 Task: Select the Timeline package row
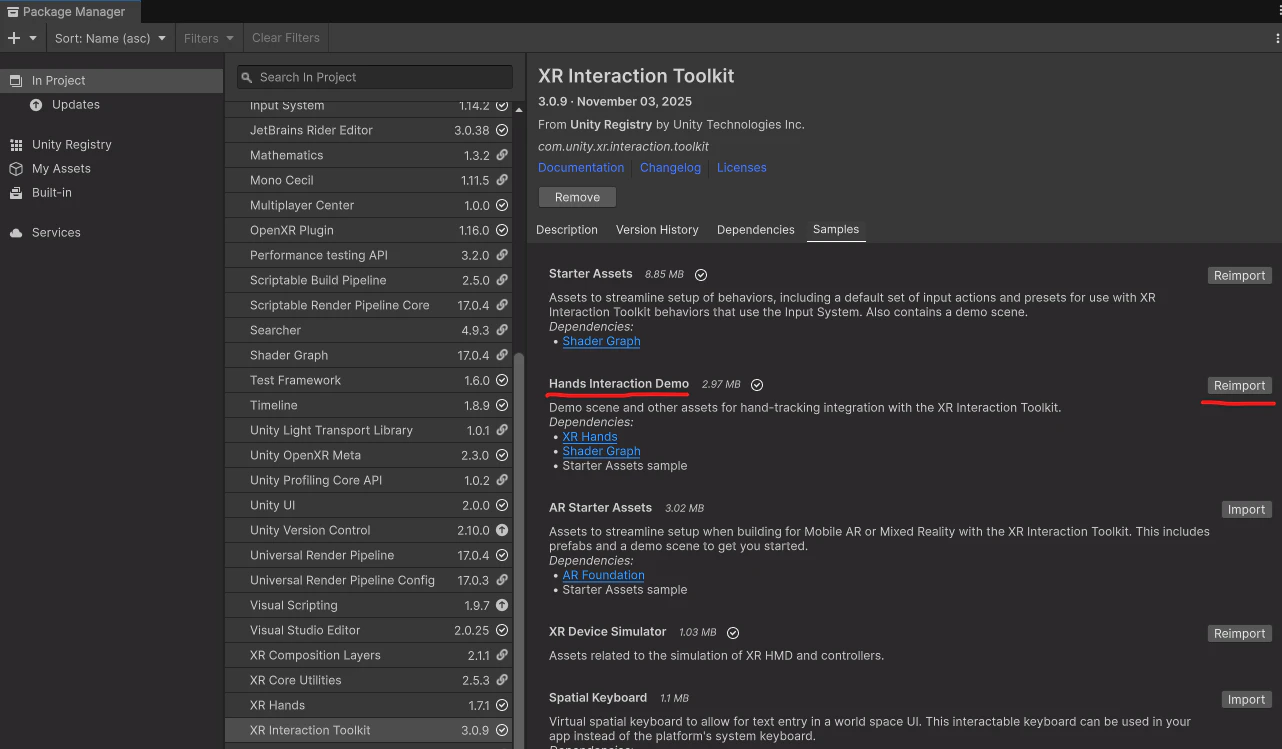tap(368, 405)
